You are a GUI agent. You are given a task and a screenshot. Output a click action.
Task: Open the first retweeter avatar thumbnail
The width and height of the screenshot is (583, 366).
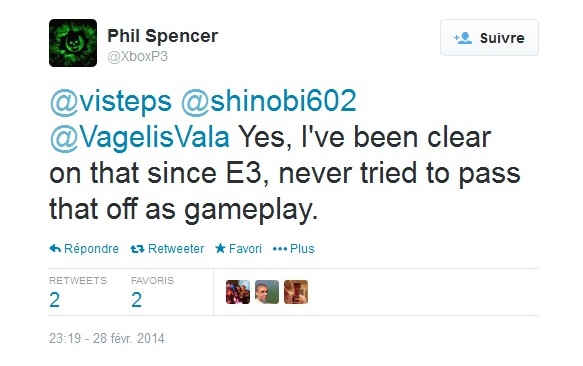(238, 292)
